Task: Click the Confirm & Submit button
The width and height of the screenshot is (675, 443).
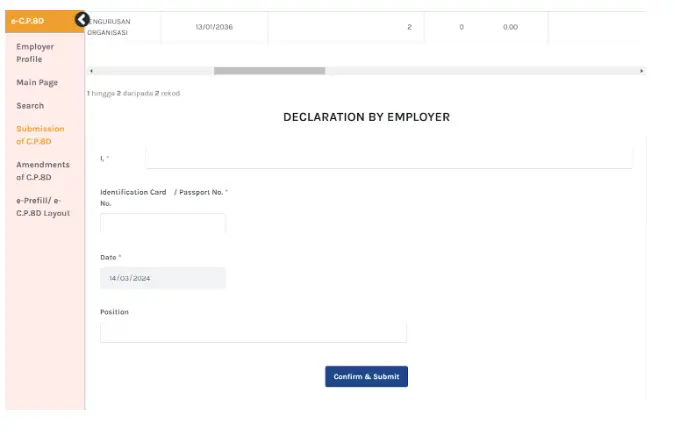Action: point(366,377)
